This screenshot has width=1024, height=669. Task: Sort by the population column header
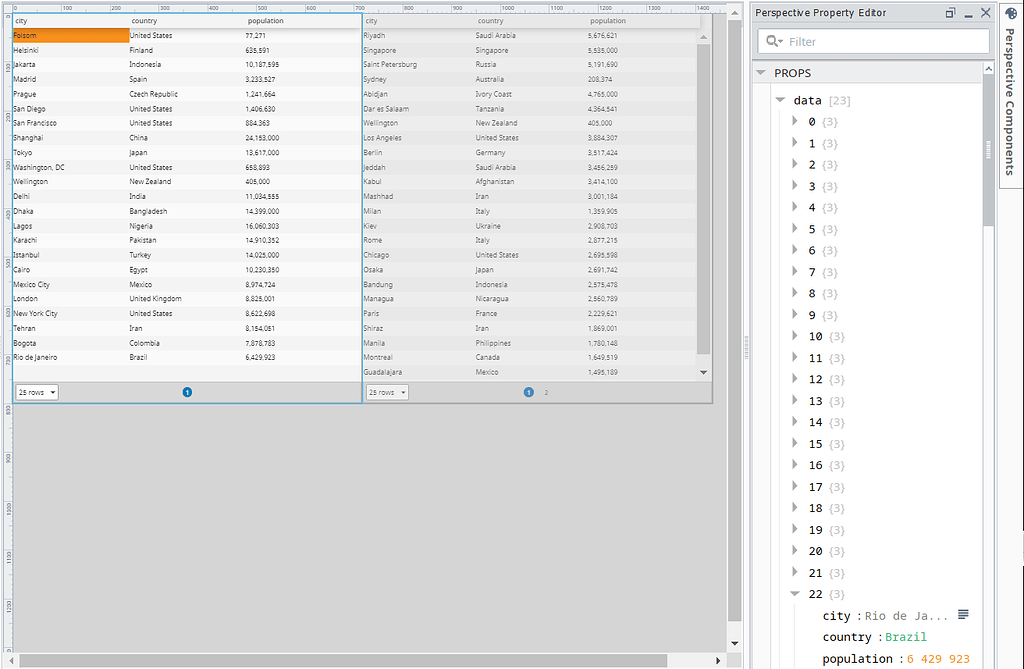point(266,20)
